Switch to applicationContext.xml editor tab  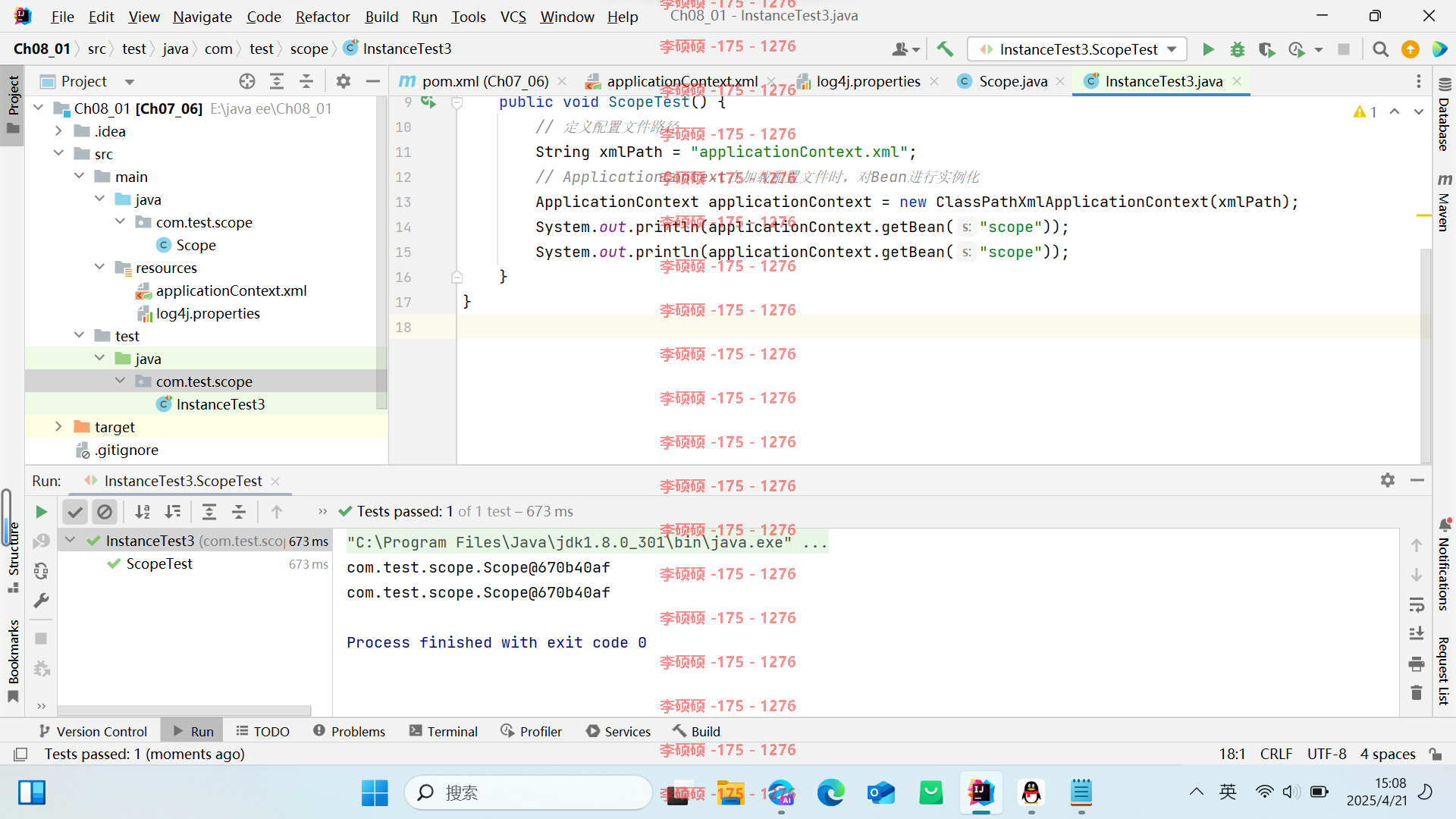coord(682,81)
